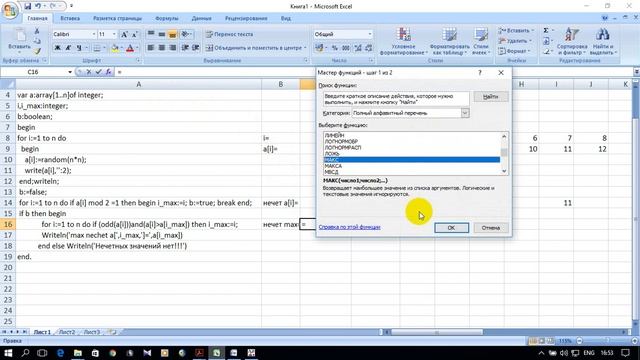Click the fill color bucket swatch
The height and width of the screenshot is (360, 640).
(115, 48)
